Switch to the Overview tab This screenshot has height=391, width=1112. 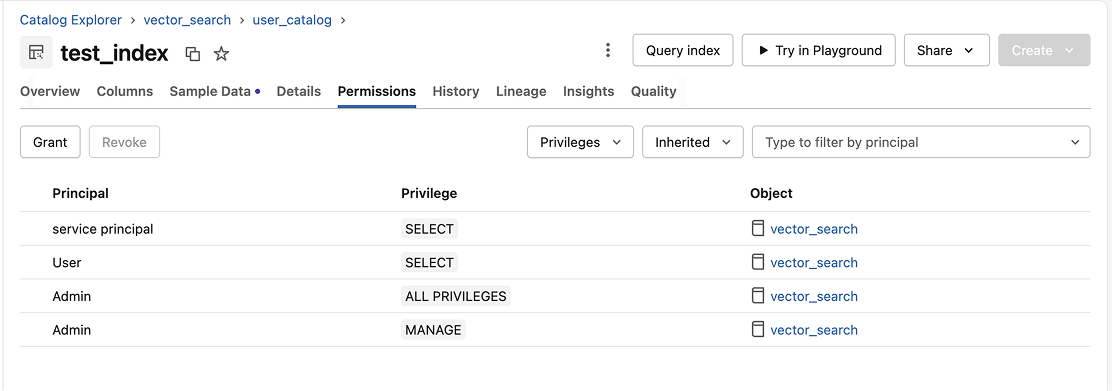click(50, 92)
